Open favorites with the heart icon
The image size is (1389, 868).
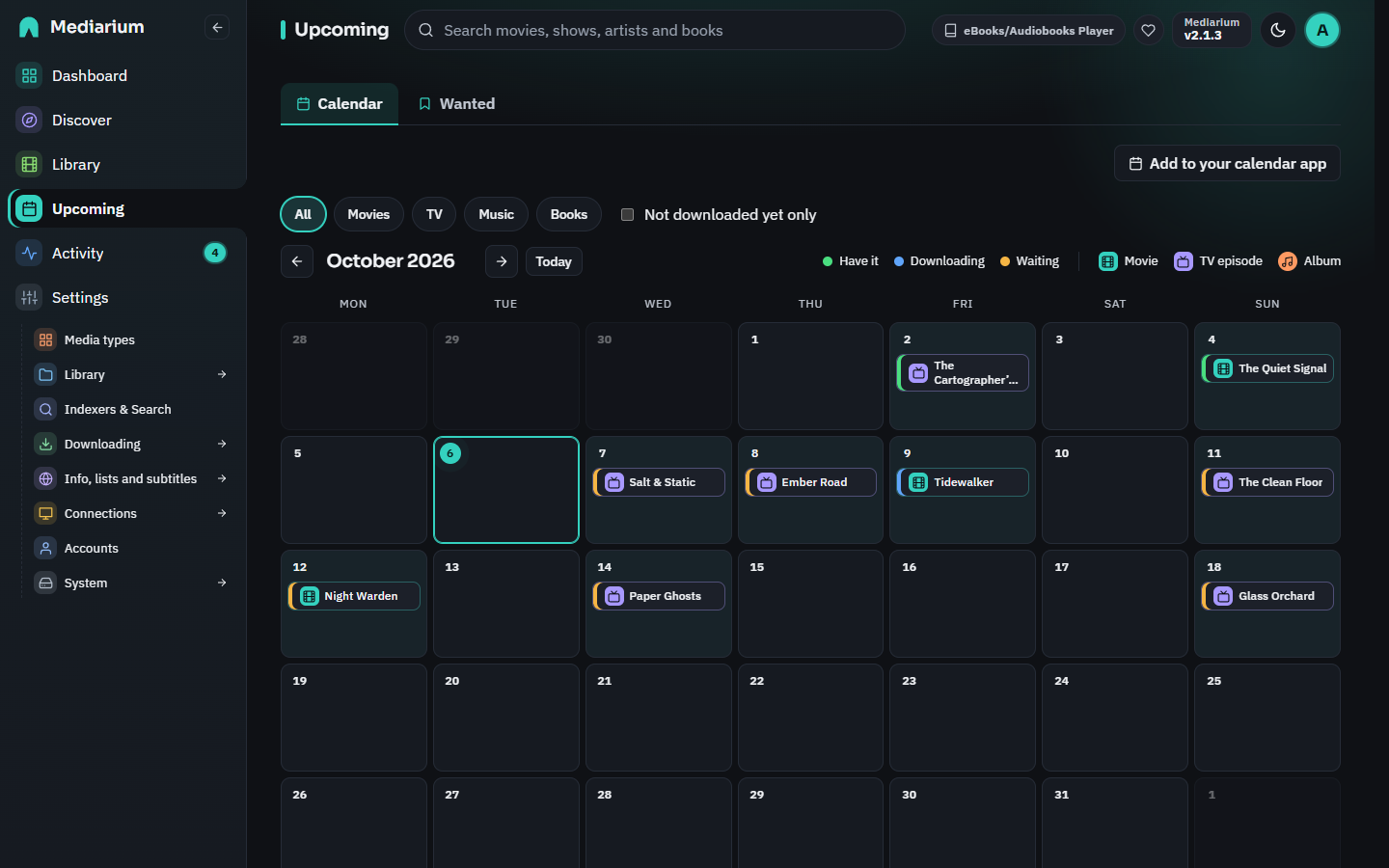point(1148,30)
